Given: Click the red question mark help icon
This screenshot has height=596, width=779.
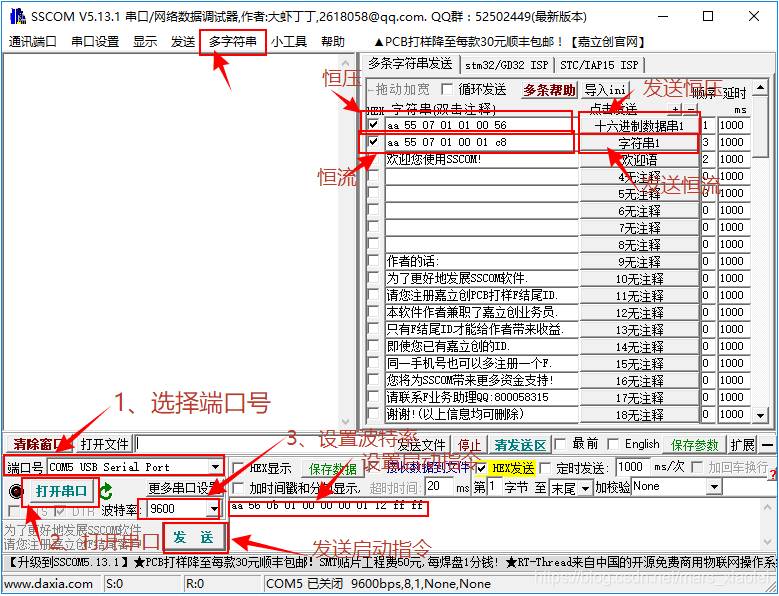Looking at the screenshot, I should tap(773, 475).
